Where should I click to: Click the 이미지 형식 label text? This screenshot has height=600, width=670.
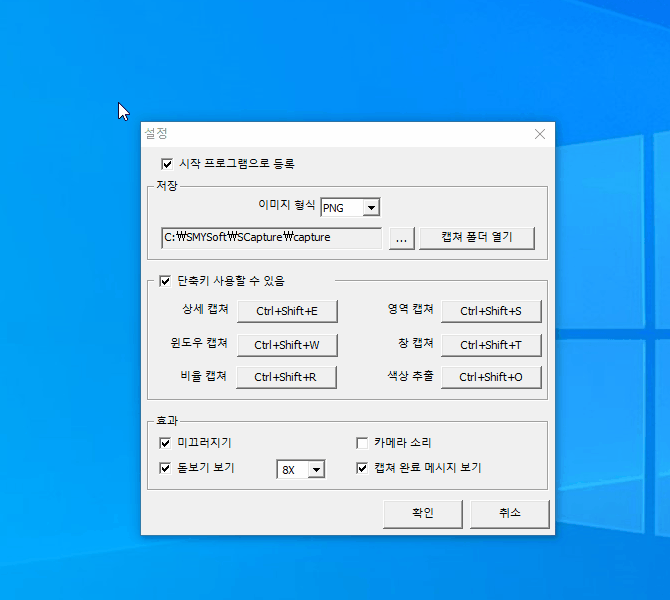pyautogui.click(x=287, y=205)
